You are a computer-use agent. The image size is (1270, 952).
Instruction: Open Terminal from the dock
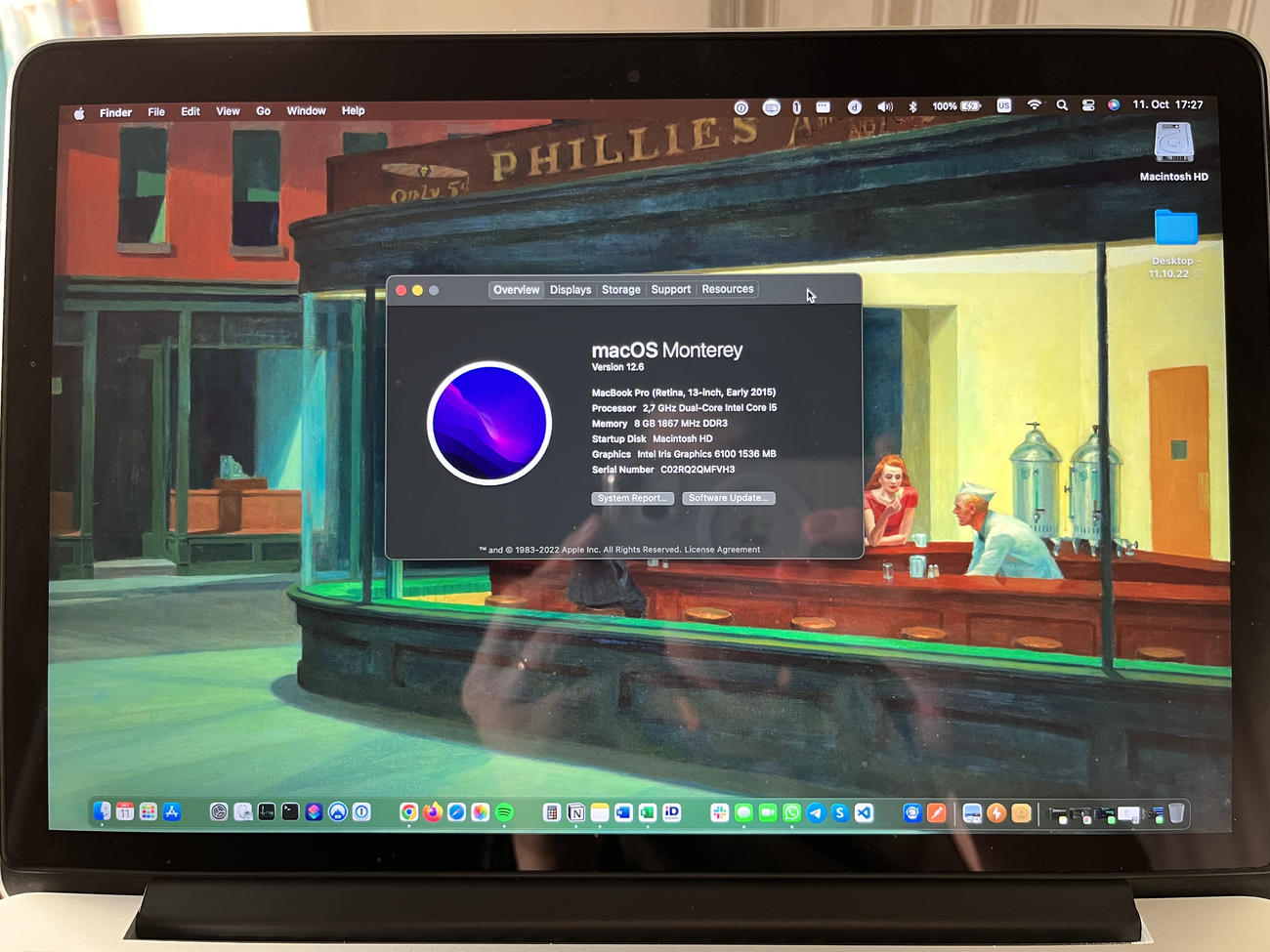[x=290, y=811]
